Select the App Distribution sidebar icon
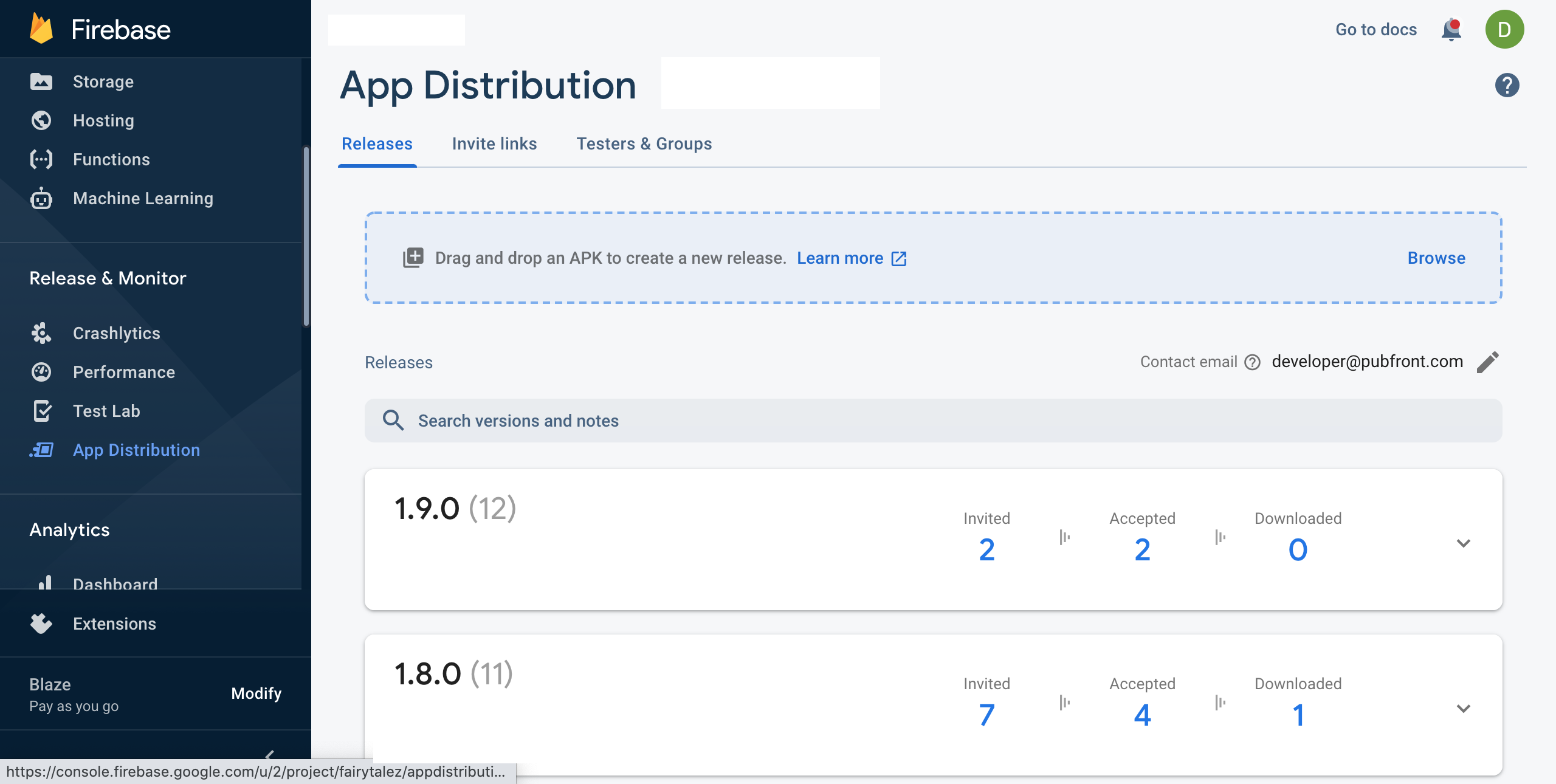This screenshot has width=1556, height=784. pos(41,450)
